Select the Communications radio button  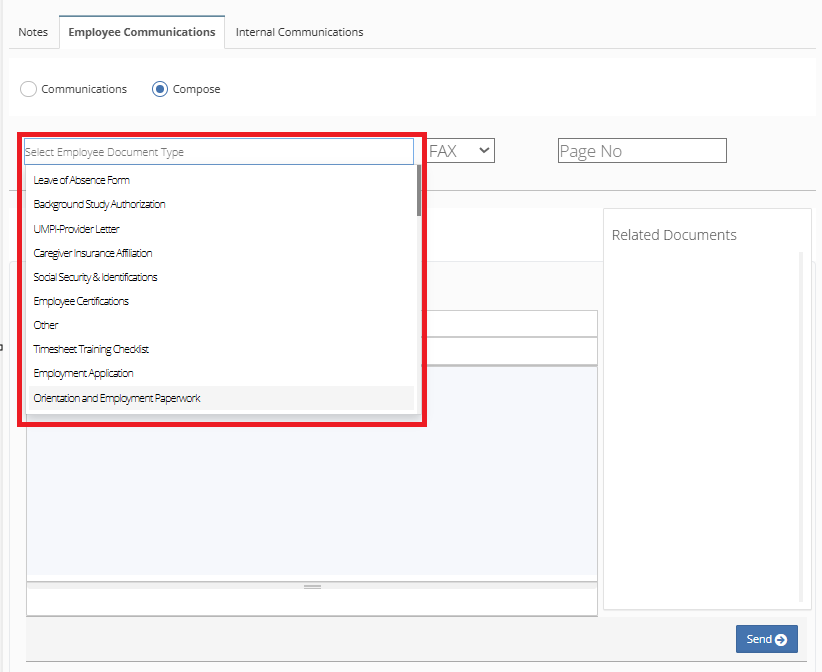point(29,89)
